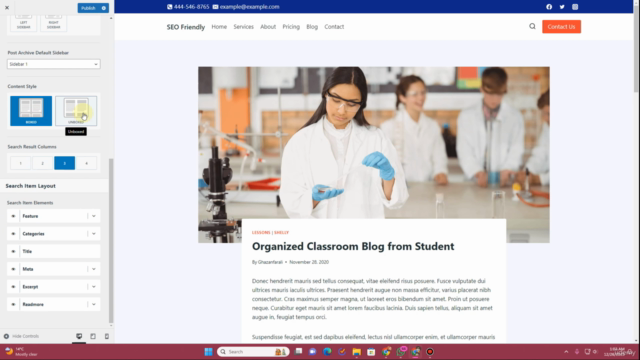Screen dimensions: 640x360
Task: Click the SEO Friendly site title
Action: 186,27
